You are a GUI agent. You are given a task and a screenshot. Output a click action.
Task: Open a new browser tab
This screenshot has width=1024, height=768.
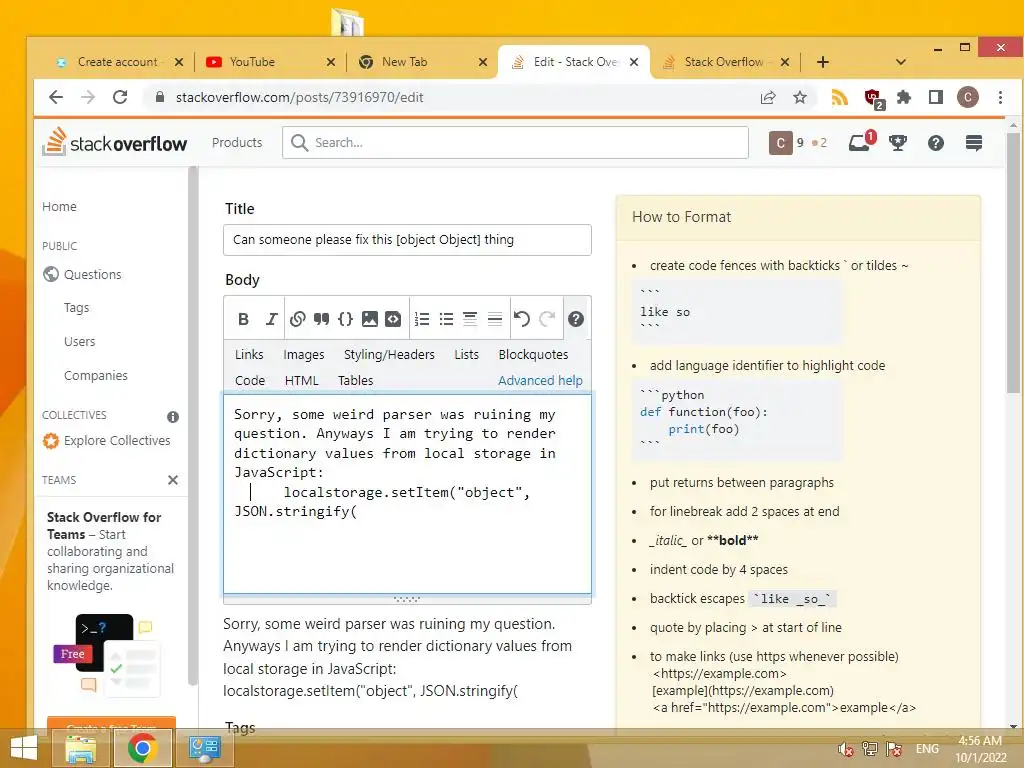(823, 62)
